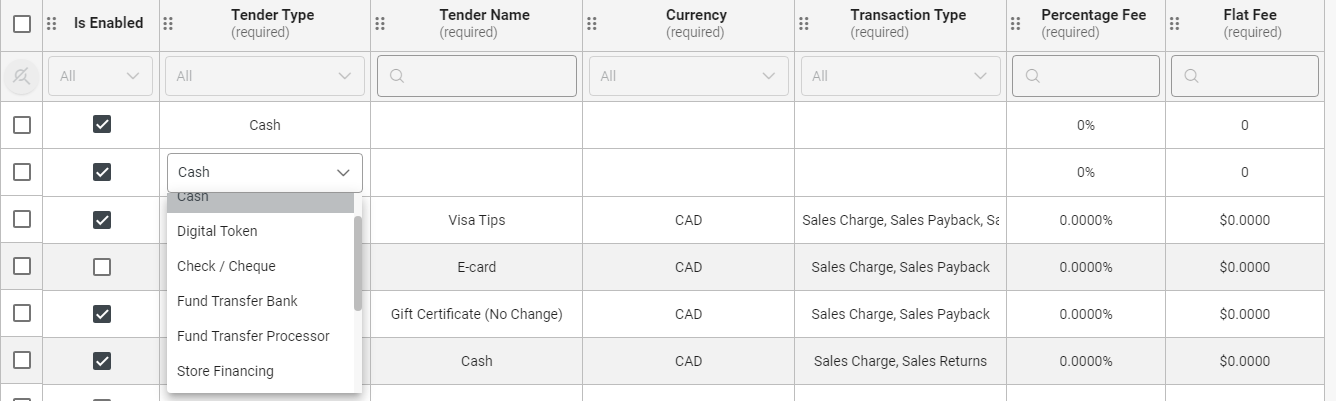1336x401 pixels.
Task: Click the Transaction Type column drag handle
Action: point(804,24)
